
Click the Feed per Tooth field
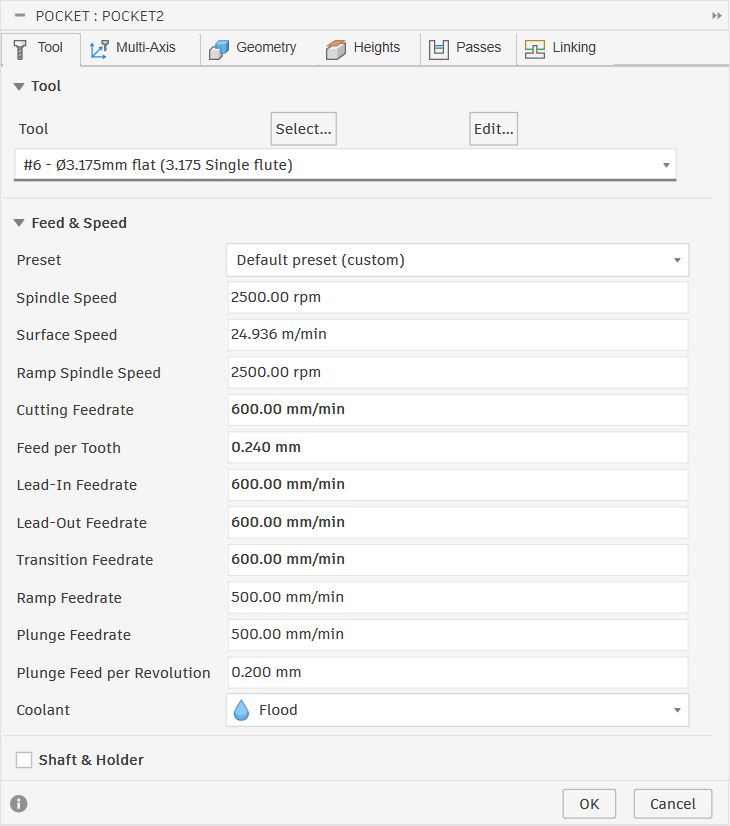pos(458,447)
